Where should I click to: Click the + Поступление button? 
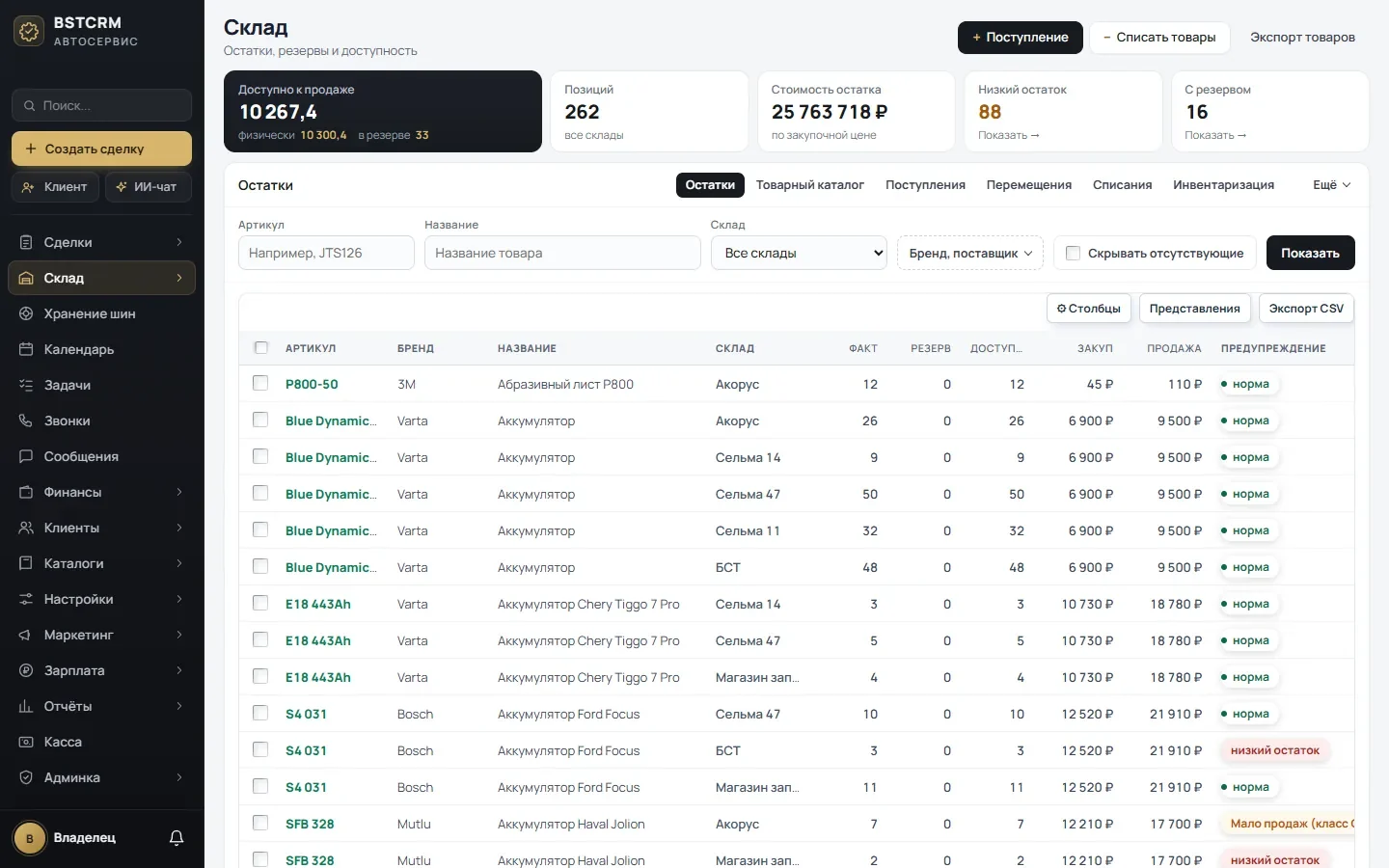click(1021, 38)
